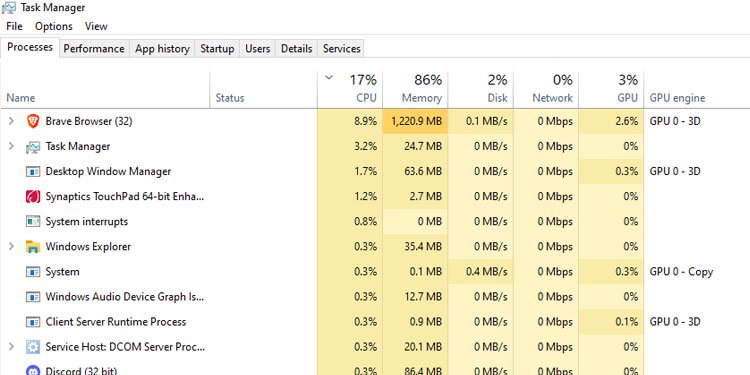Screen dimensions: 750x375
Task: Switch to the Services tab
Action: 342,49
